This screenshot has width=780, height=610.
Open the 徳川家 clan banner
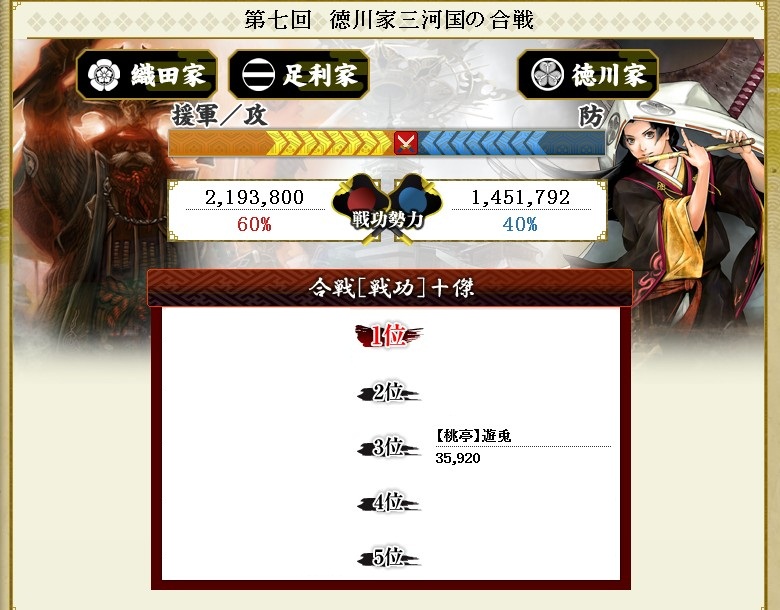click(x=588, y=75)
